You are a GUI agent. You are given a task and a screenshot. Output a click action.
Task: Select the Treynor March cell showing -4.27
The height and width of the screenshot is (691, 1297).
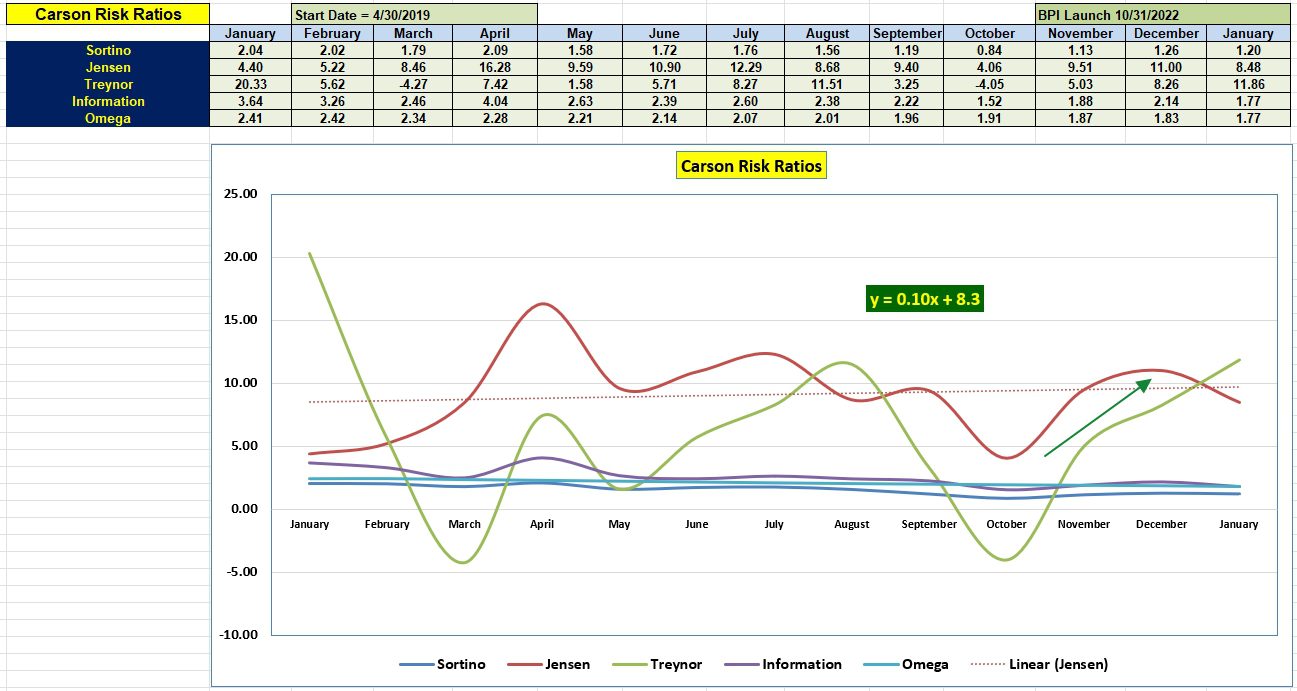[x=413, y=84]
